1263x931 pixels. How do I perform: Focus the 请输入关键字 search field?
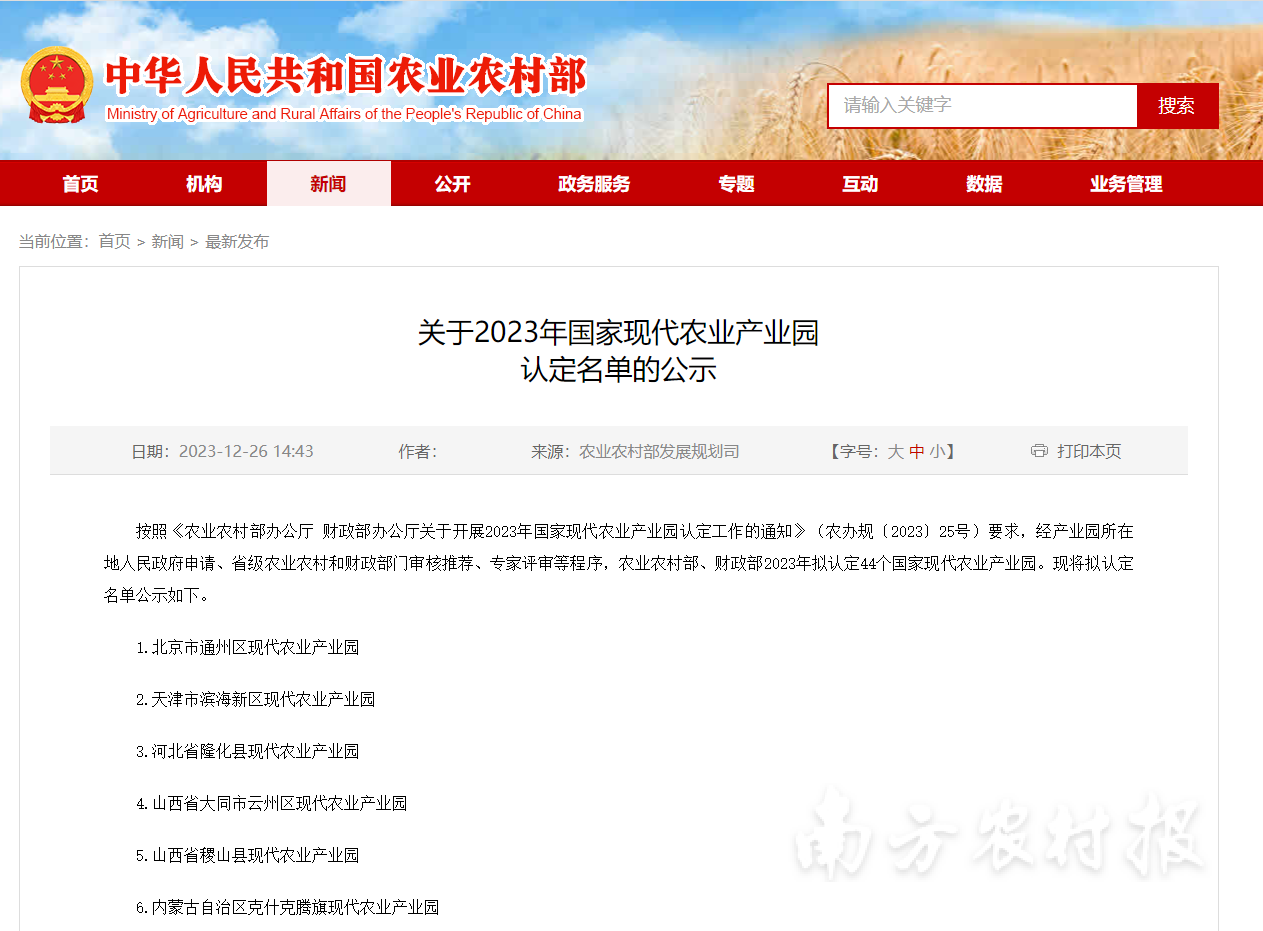982,106
